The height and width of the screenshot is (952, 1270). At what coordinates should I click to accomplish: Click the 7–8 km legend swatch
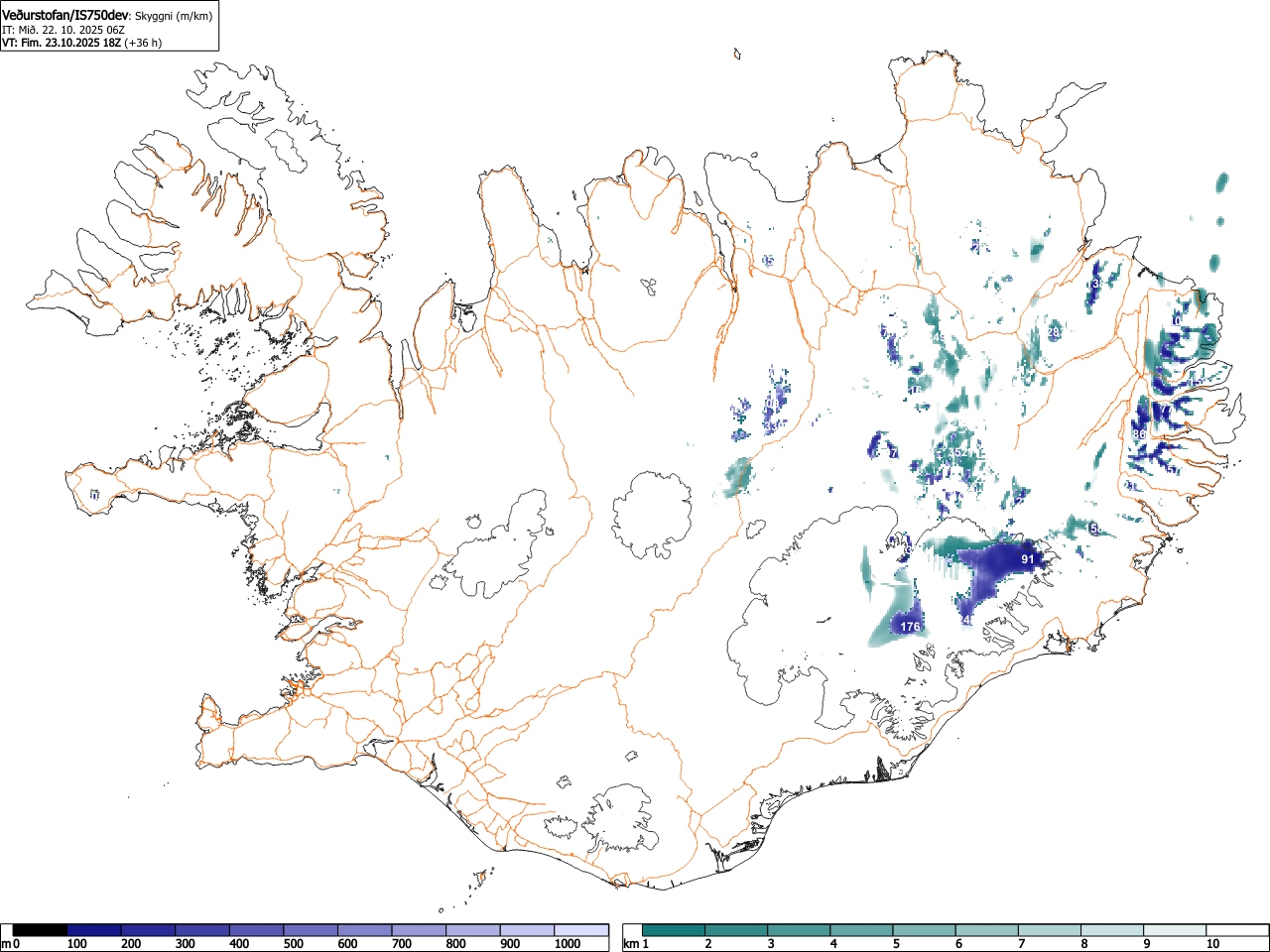click(x=1049, y=930)
